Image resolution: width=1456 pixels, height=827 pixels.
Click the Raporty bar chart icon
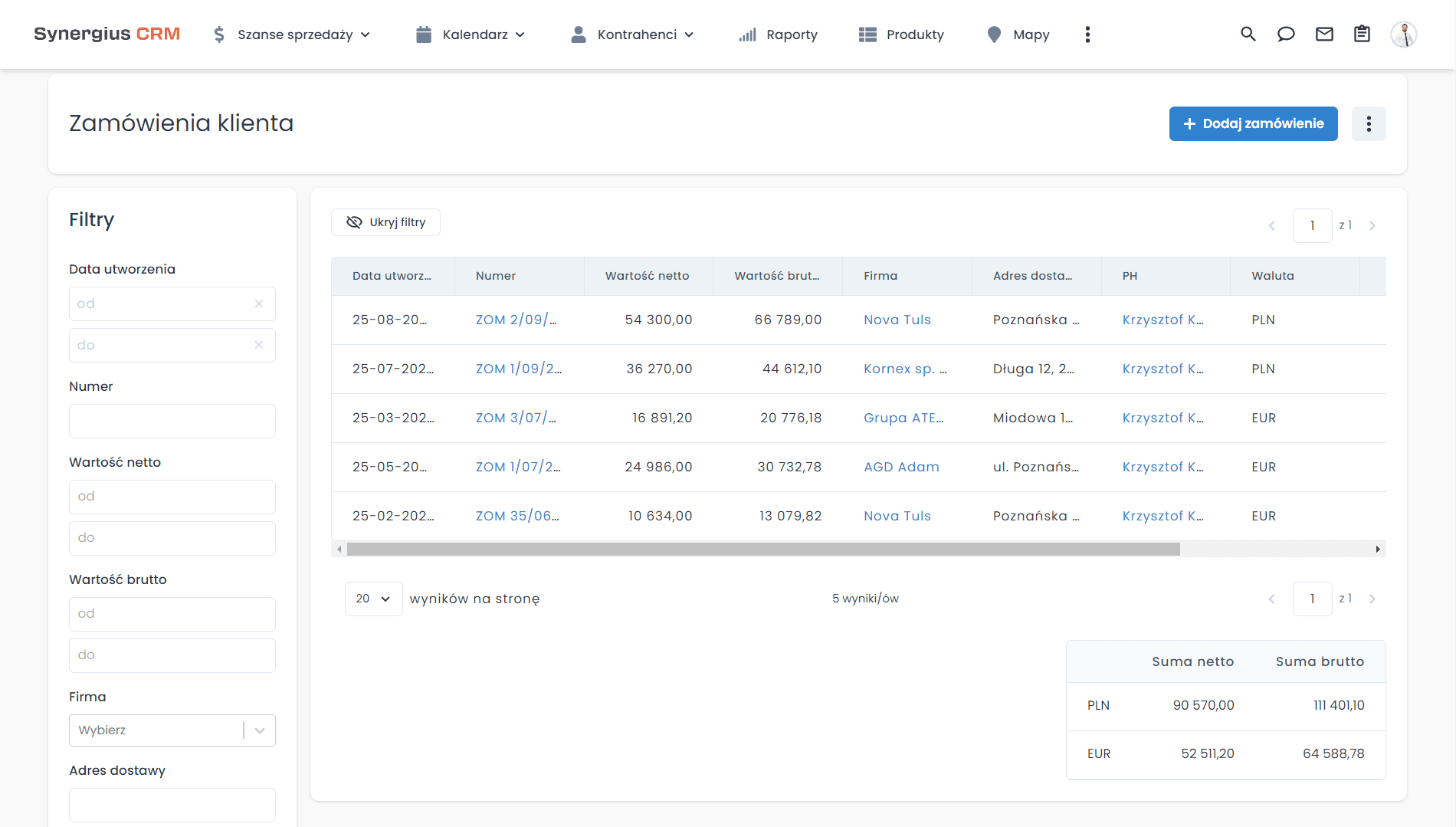[x=746, y=34]
